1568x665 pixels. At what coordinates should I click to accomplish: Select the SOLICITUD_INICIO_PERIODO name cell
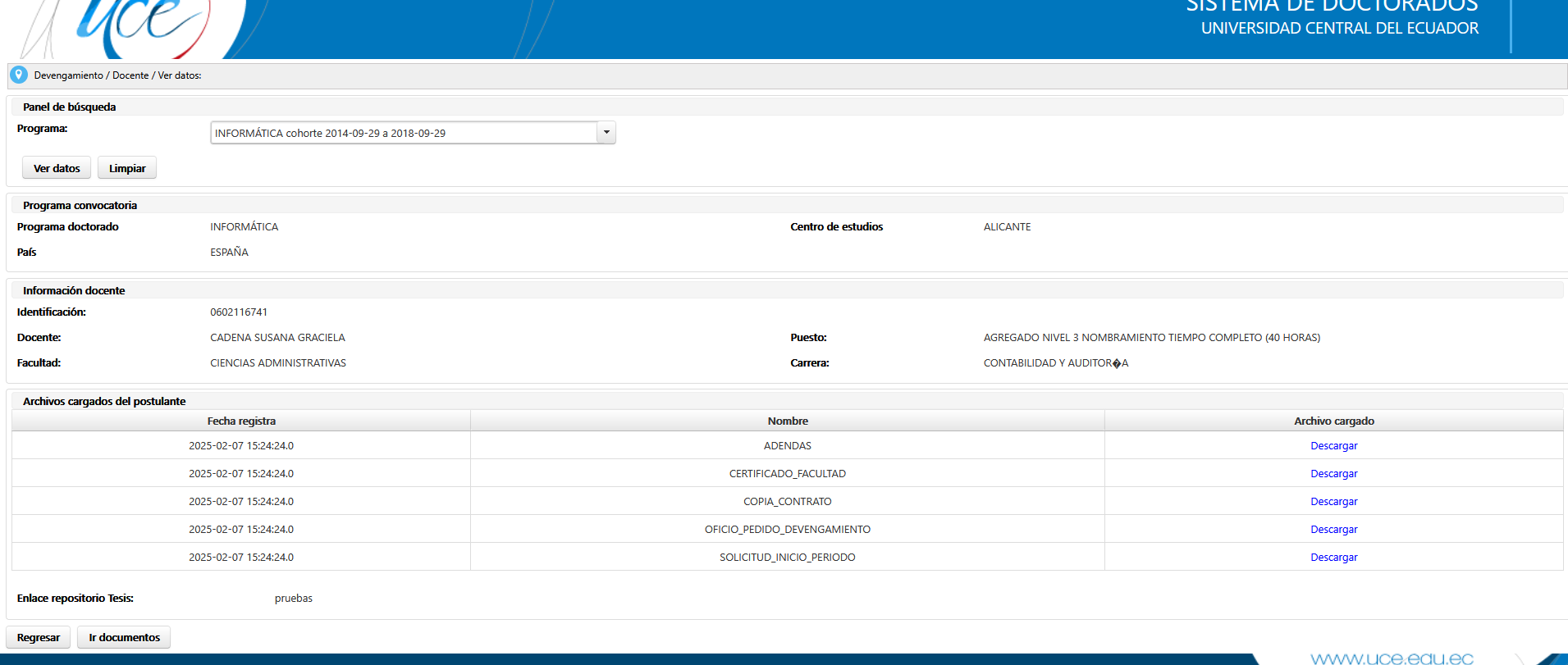788,558
